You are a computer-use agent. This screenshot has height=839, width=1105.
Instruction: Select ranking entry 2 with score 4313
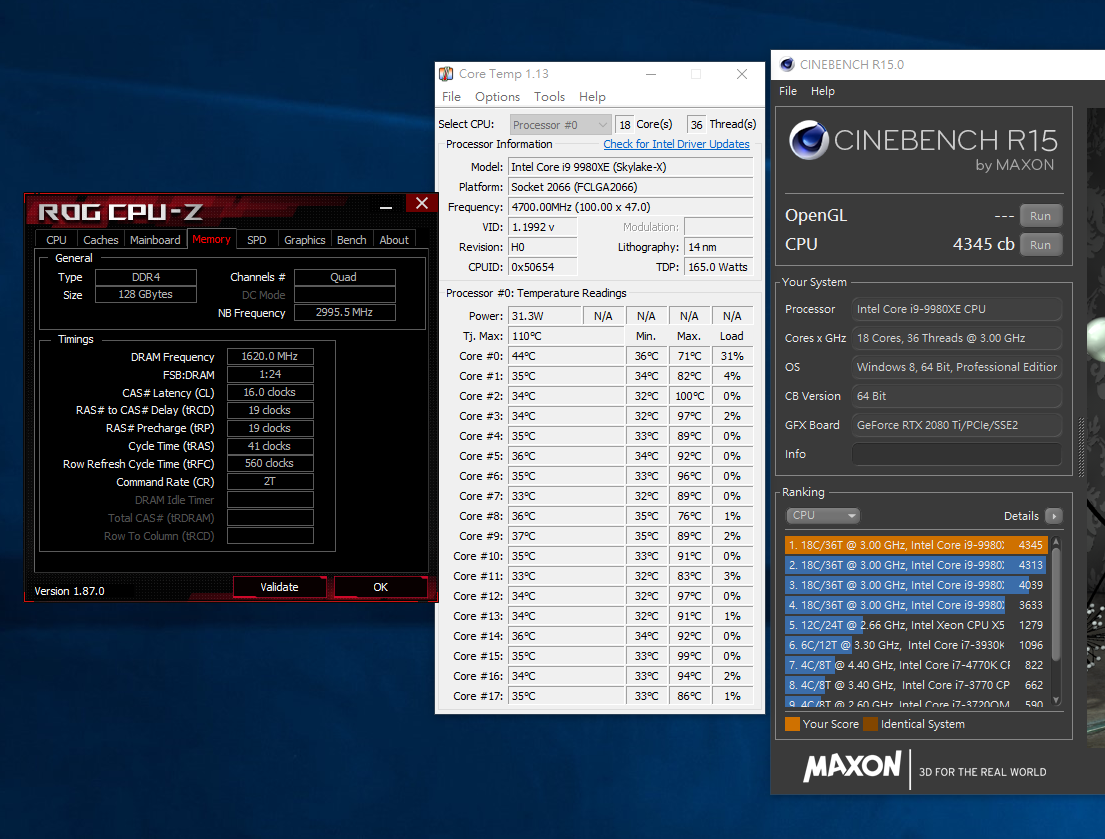pyautogui.click(x=915, y=565)
